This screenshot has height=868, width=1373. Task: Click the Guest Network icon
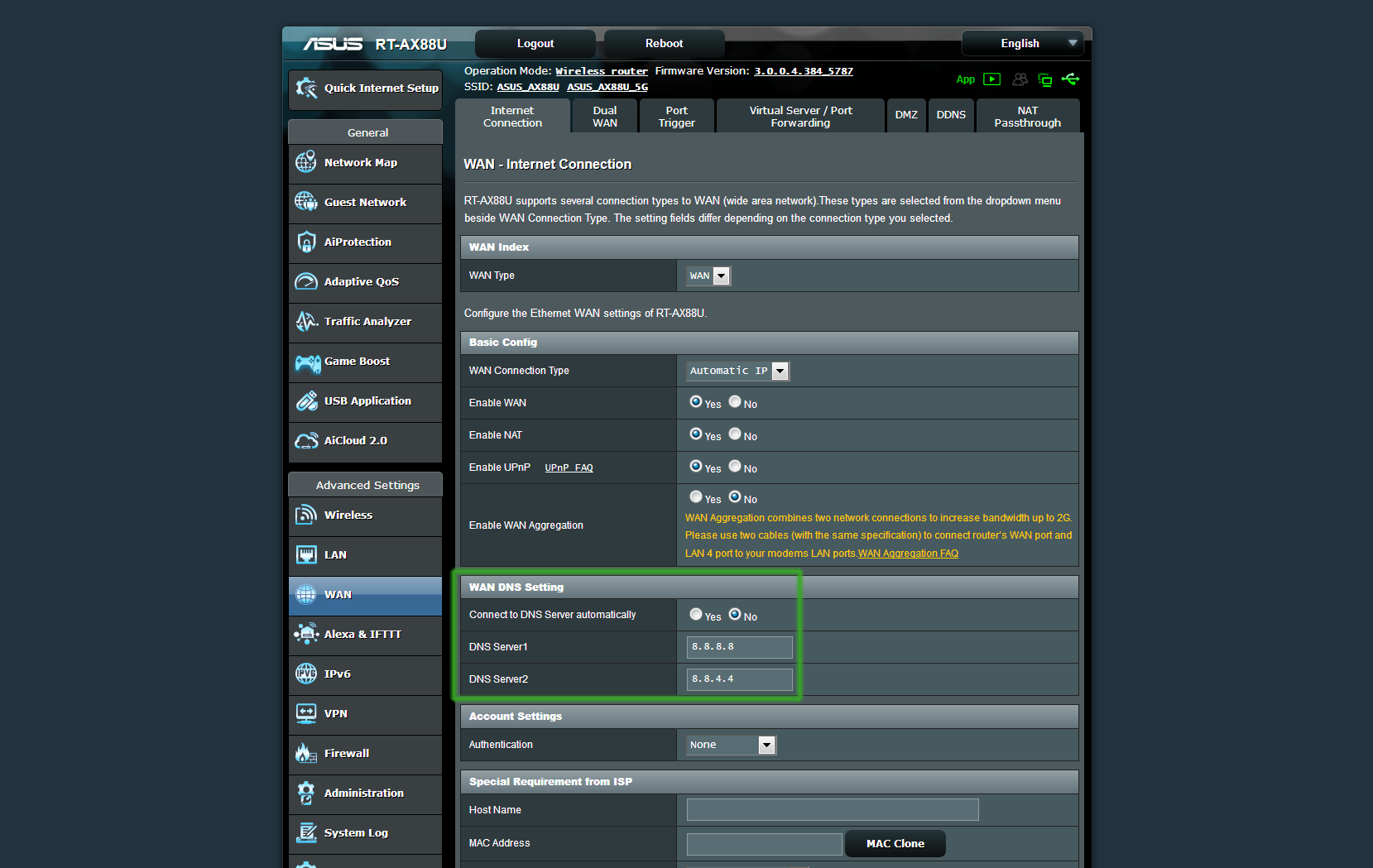pyautogui.click(x=306, y=201)
